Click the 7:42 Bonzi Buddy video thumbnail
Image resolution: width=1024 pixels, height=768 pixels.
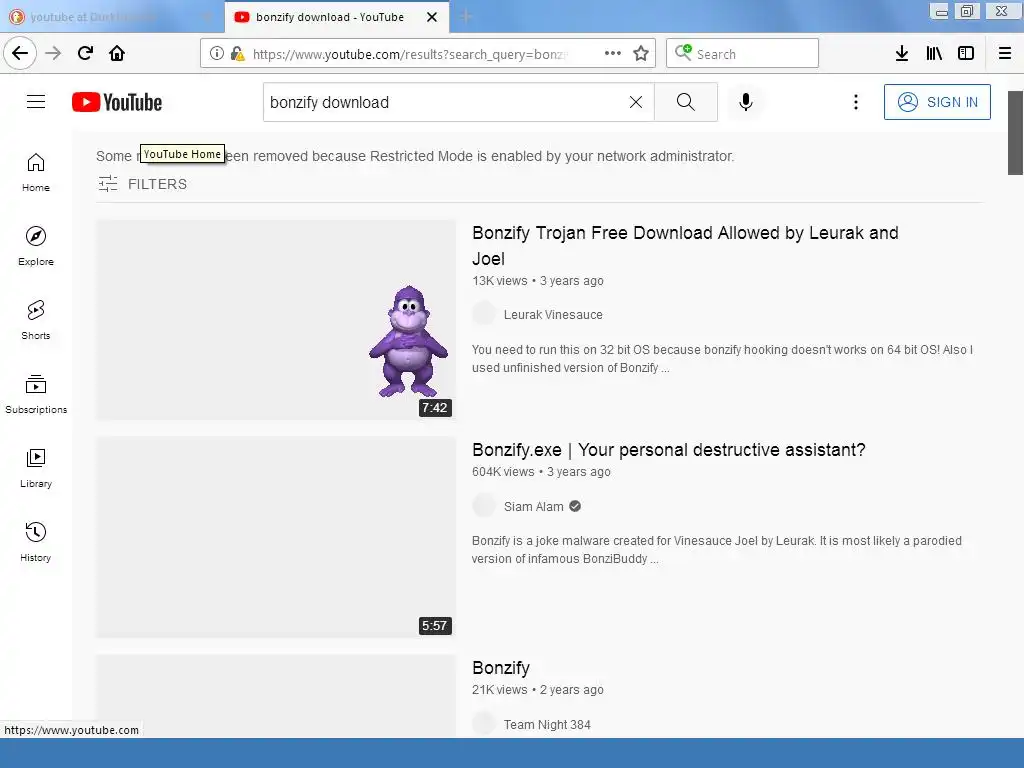(276, 320)
